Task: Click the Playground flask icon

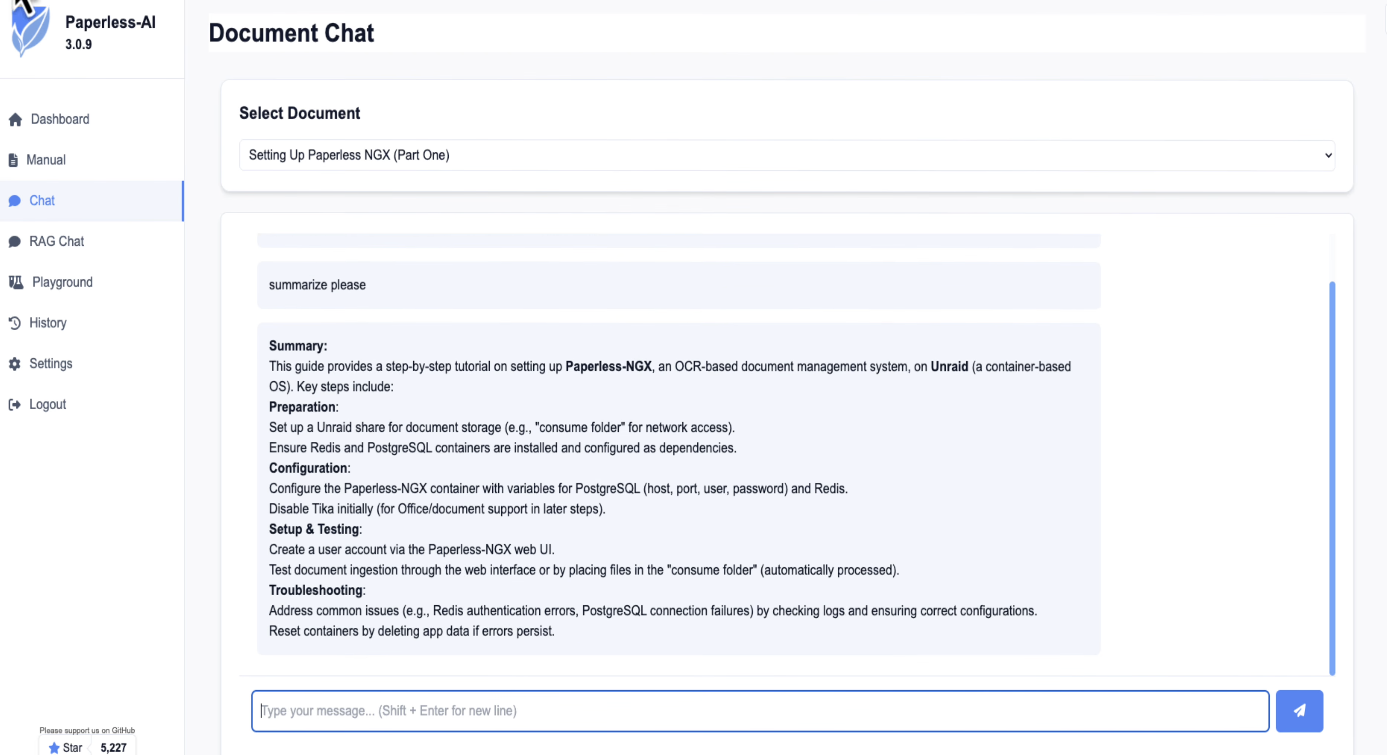Action: (x=16, y=283)
